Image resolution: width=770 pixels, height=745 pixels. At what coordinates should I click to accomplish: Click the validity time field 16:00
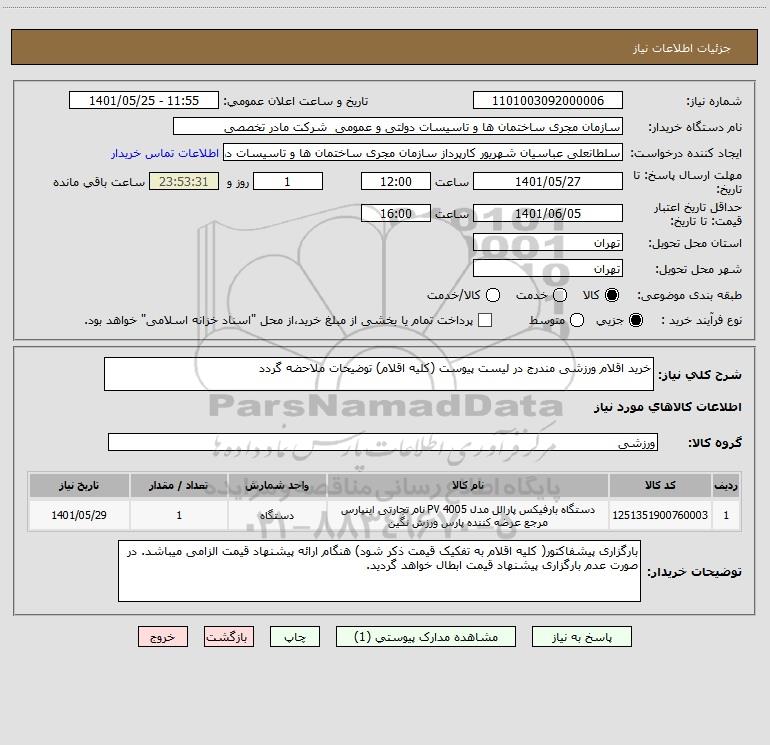tap(396, 213)
